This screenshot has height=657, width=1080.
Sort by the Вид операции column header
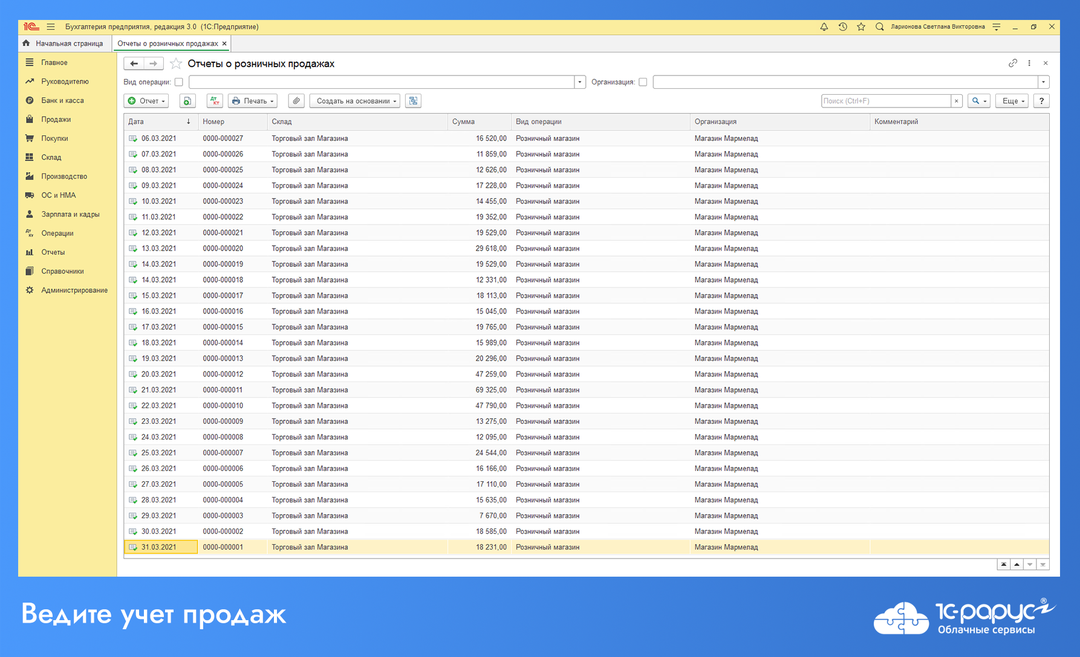pos(600,122)
